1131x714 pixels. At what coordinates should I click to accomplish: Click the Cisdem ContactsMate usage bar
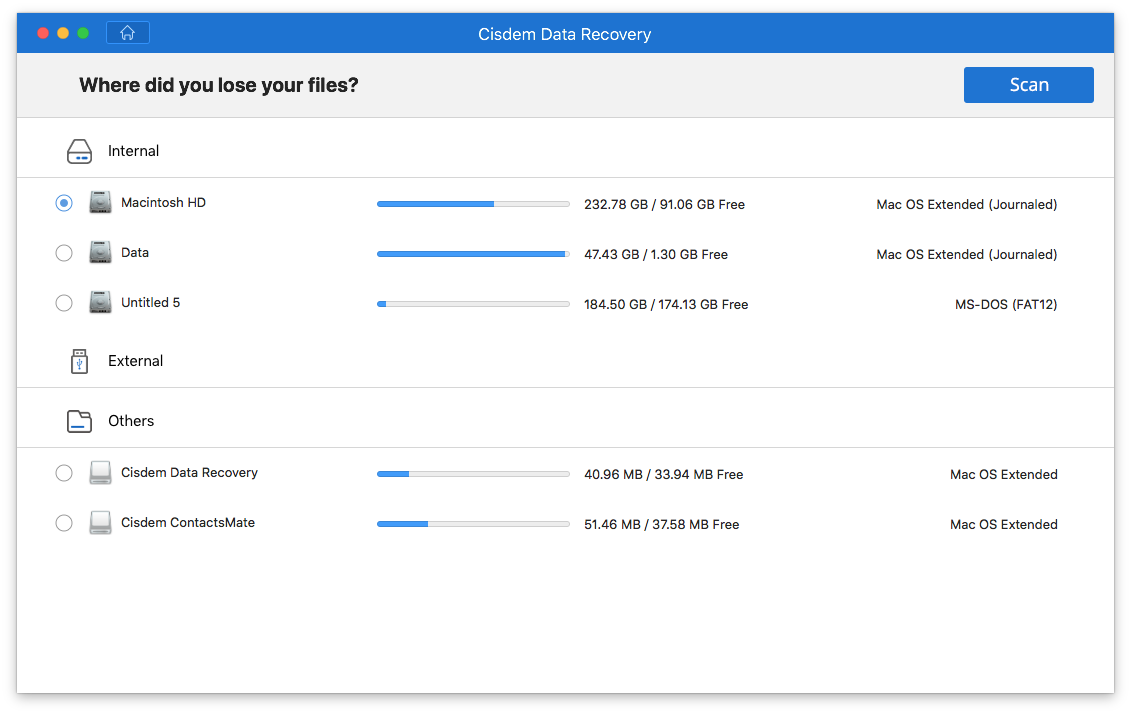click(473, 524)
